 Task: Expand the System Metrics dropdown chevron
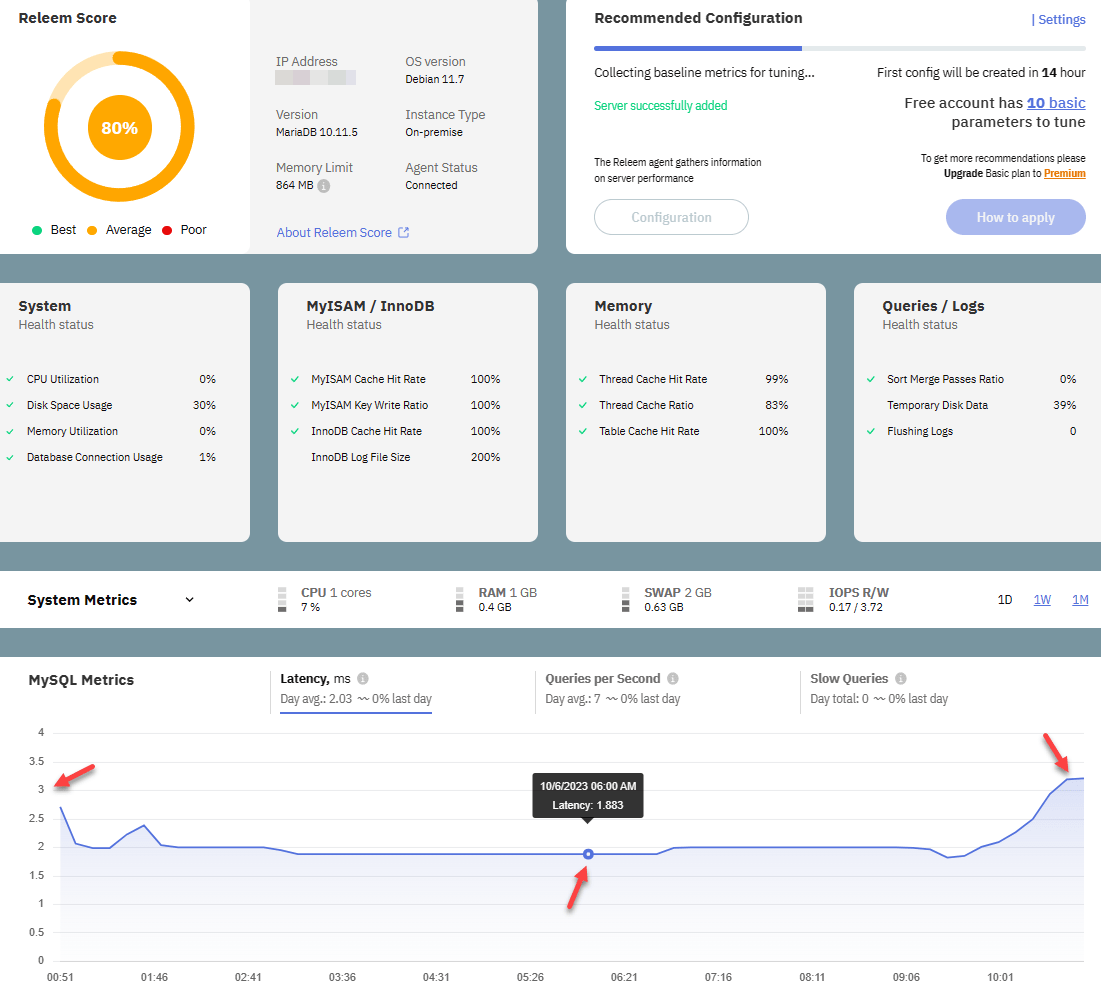coord(190,600)
